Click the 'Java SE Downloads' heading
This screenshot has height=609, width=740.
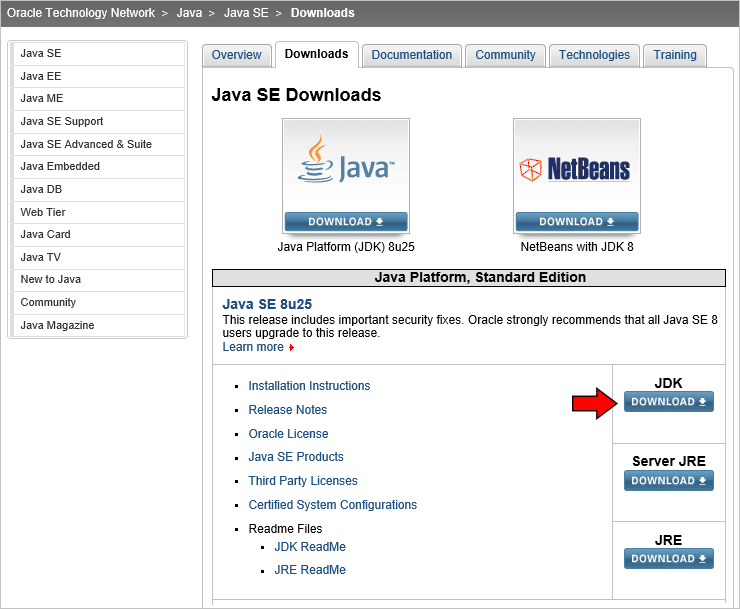coord(296,95)
